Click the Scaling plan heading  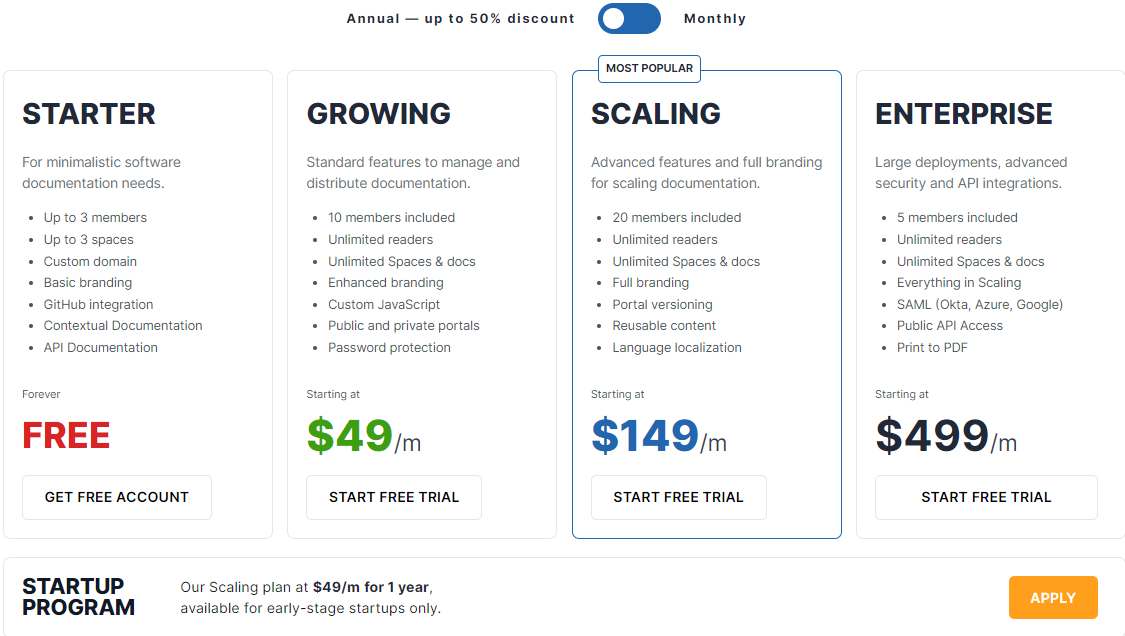[x=656, y=114]
